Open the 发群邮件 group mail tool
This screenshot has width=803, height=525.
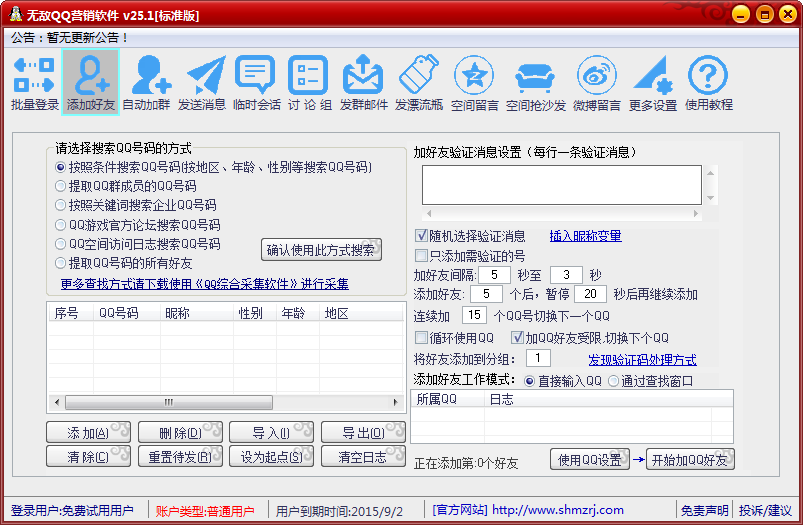[364, 83]
